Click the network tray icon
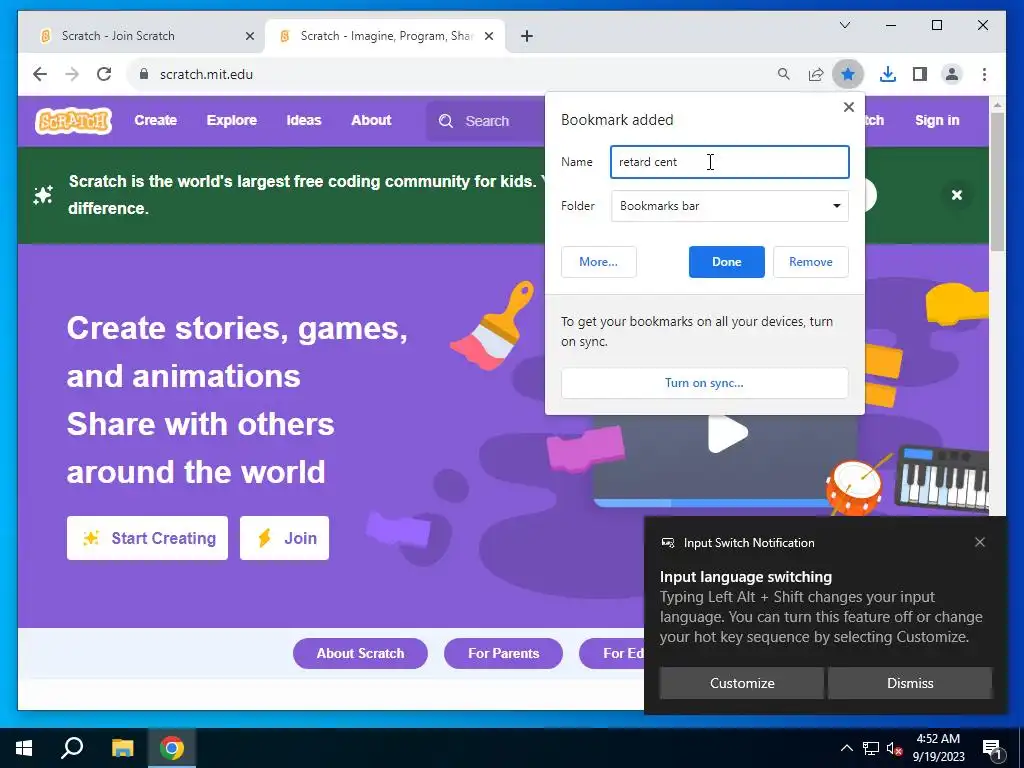Screen dimensions: 1024x768 coord(871,748)
